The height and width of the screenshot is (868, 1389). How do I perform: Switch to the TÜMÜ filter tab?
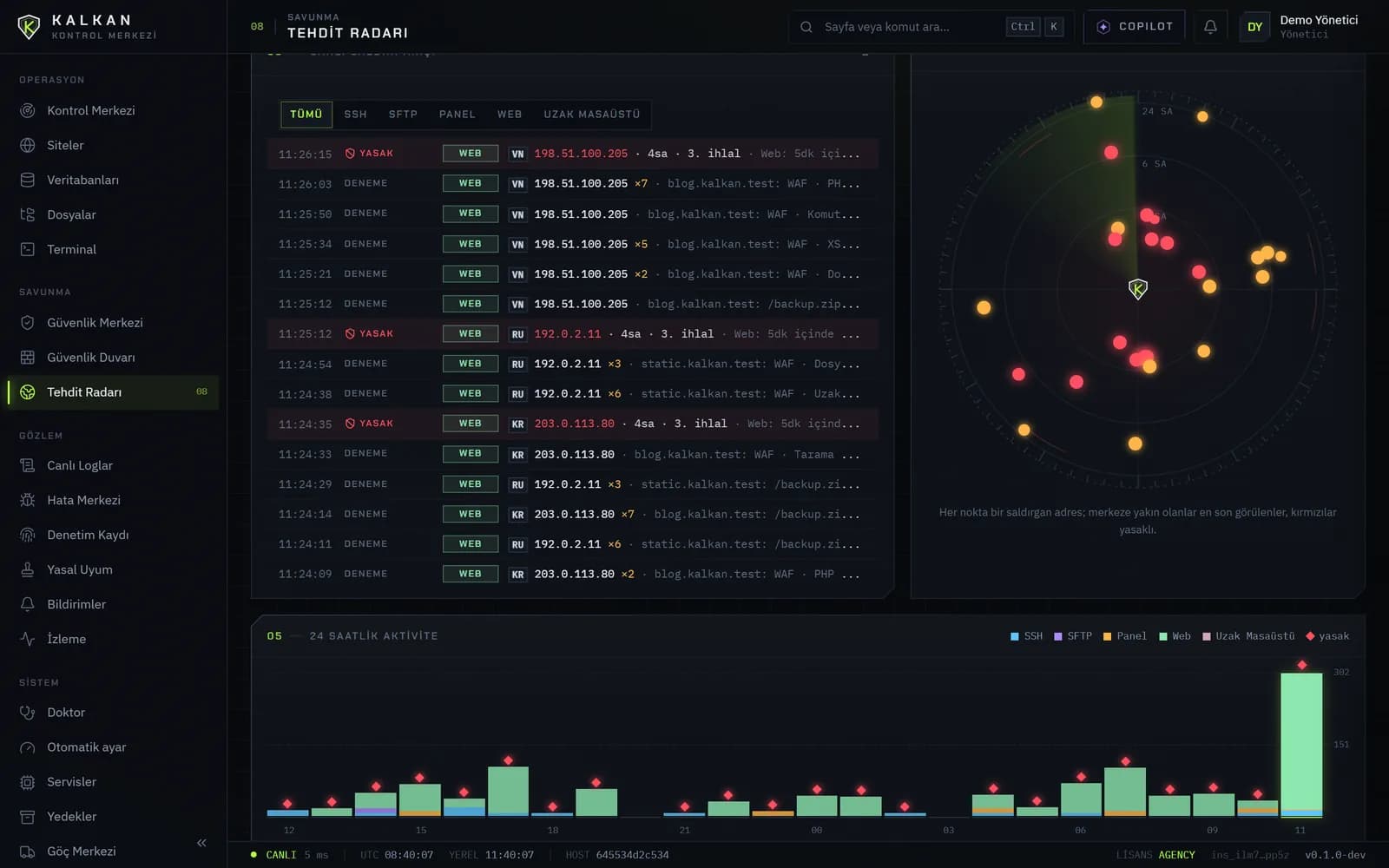[x=306, y=115]
